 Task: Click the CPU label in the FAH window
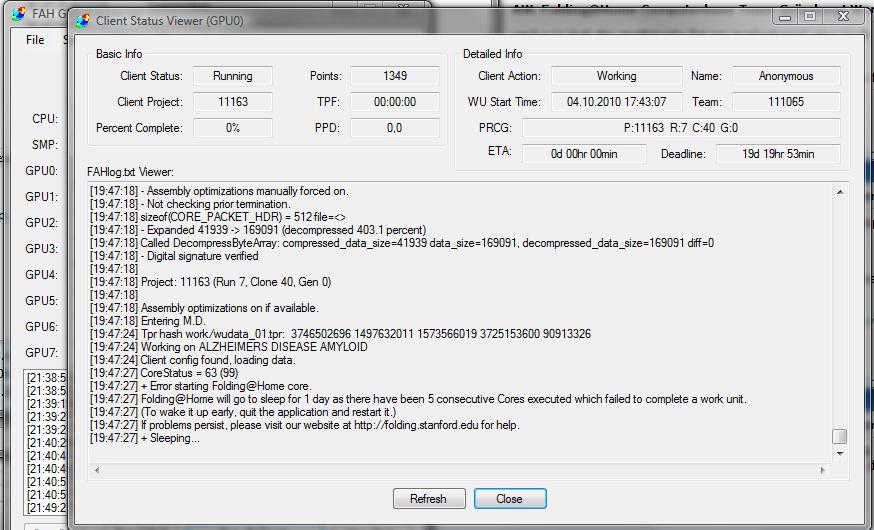coord(45,119)
